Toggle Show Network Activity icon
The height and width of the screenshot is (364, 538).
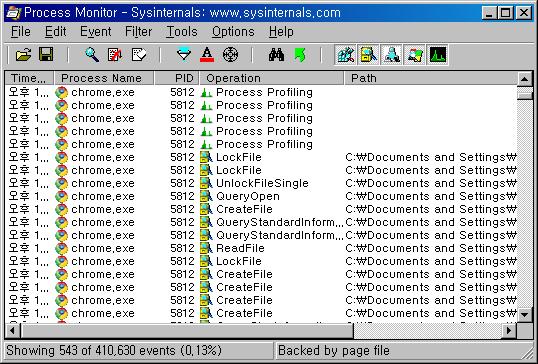click(391, 55)
